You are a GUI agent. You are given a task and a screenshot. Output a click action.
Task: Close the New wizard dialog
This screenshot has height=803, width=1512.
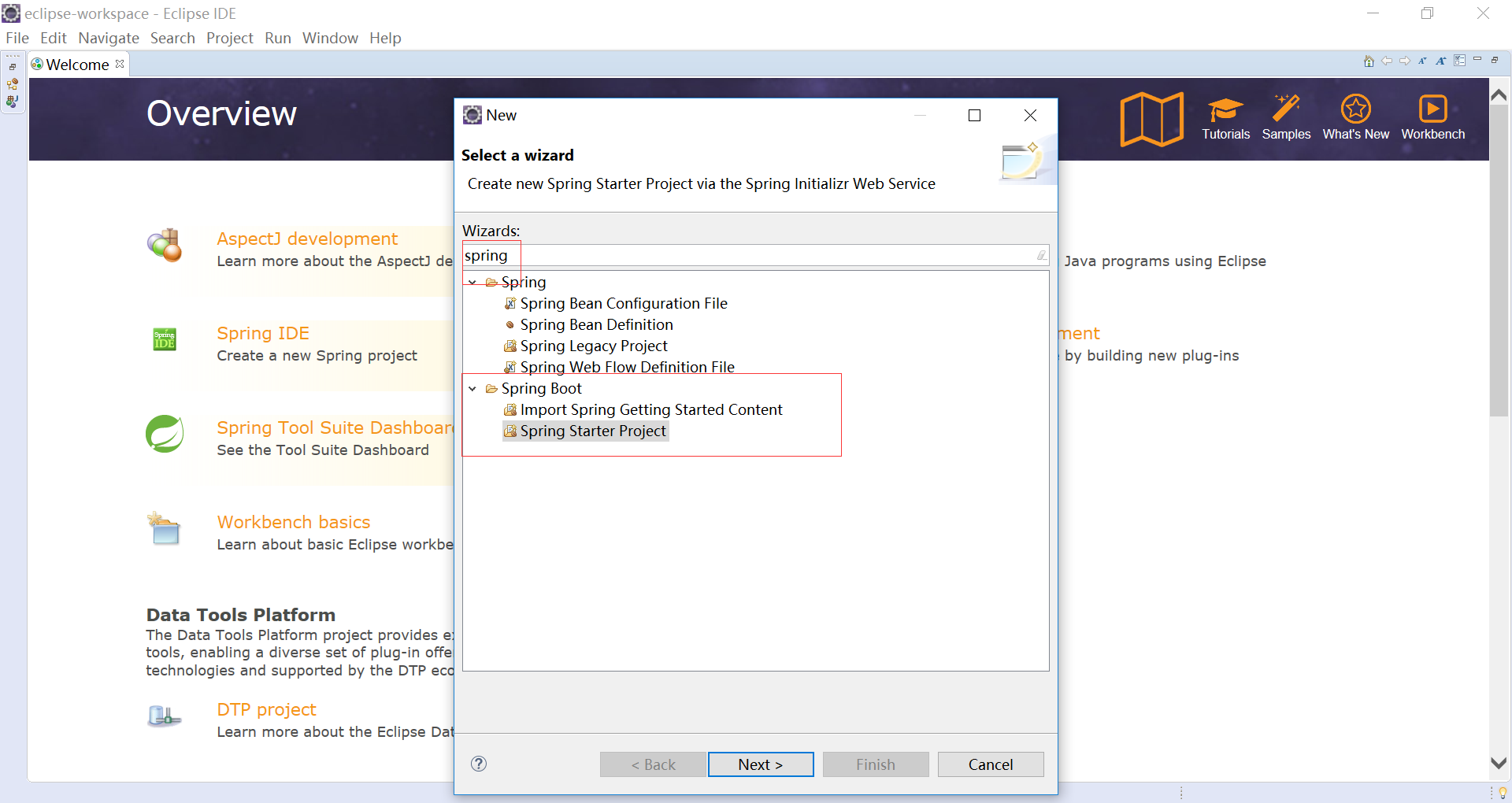pos(1030,116)
